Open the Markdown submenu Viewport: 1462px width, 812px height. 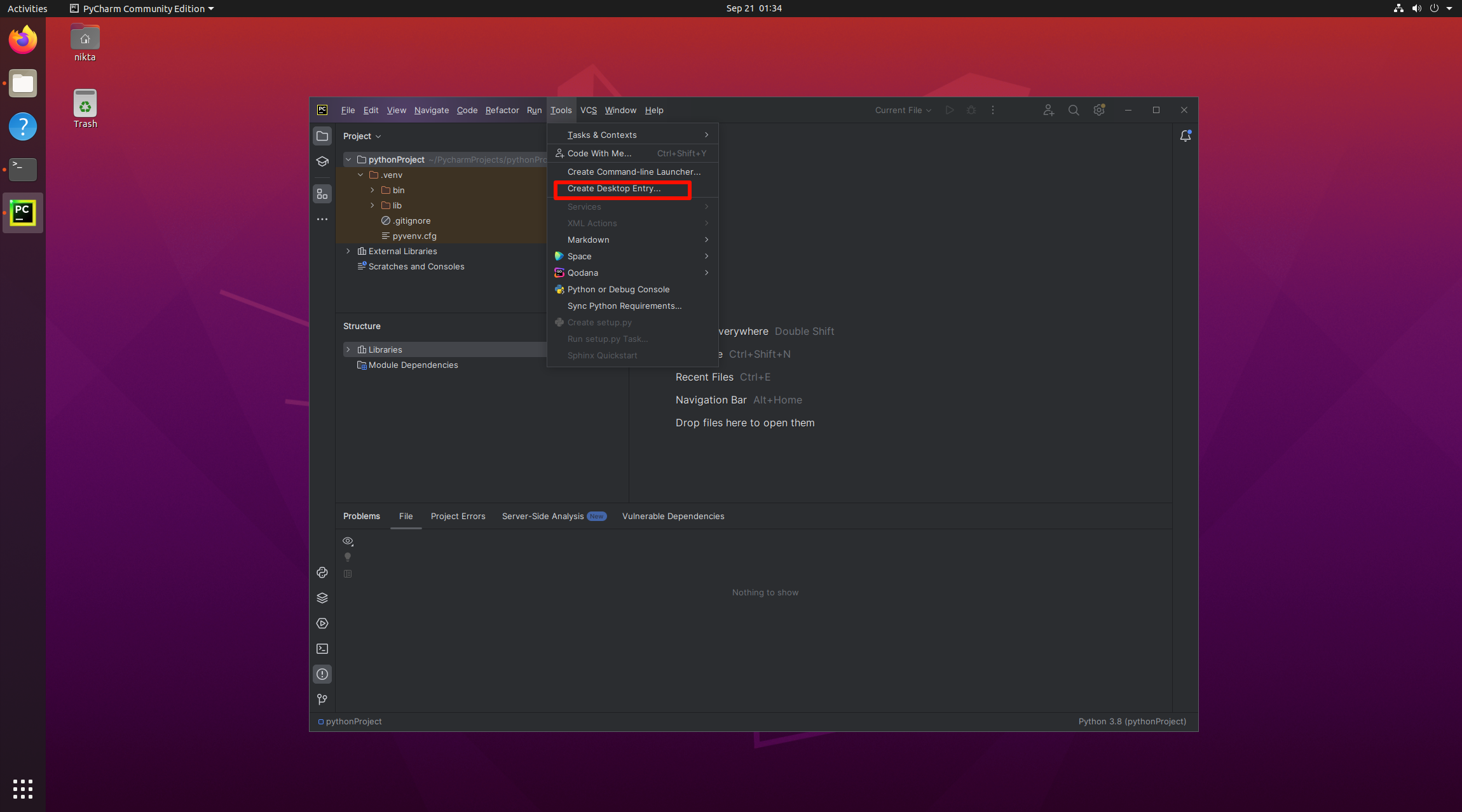(632, 240)
